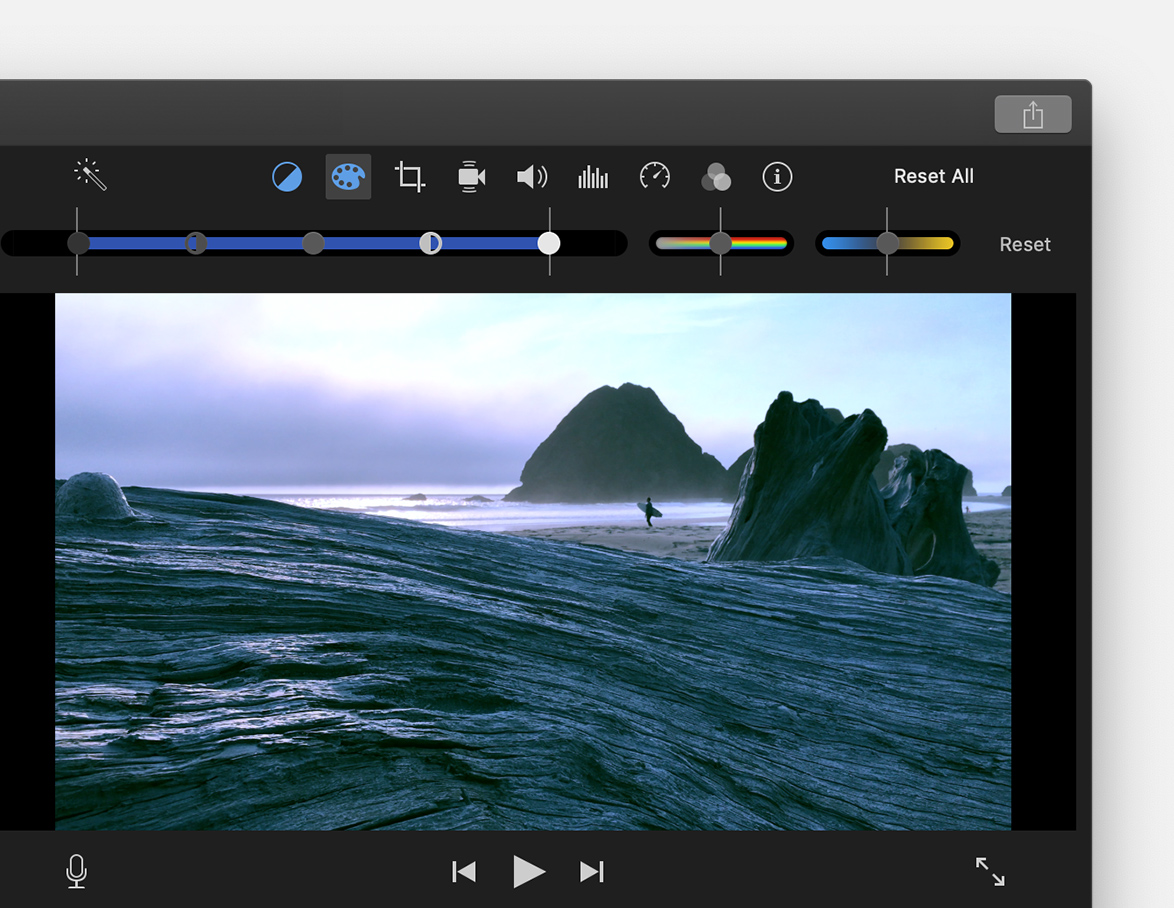
Task: Click the blue-yellow color temperature slider handle
Action: click(887, 243)
